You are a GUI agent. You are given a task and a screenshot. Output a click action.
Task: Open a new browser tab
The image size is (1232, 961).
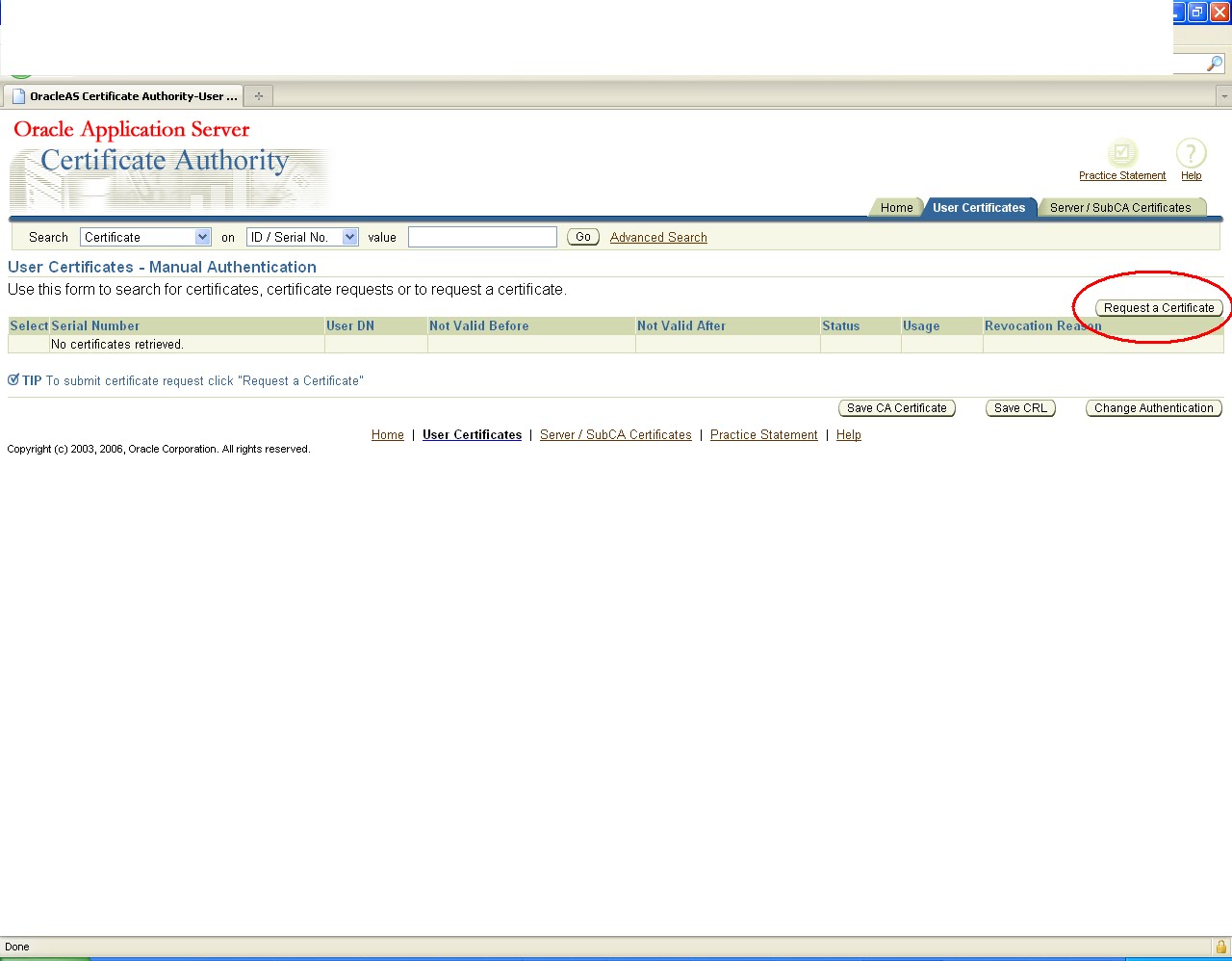tap(258, 95)
